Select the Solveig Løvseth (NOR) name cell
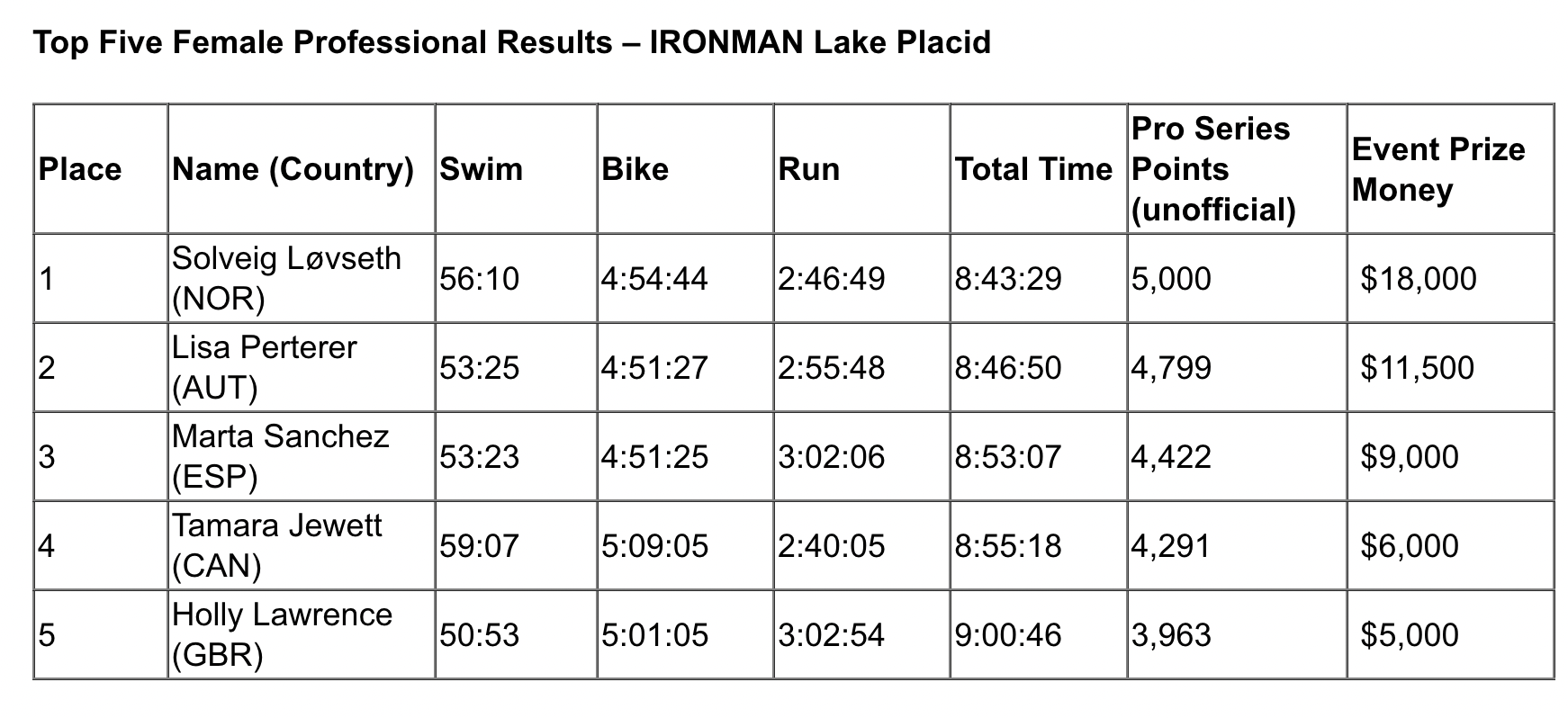 (301, 278)
